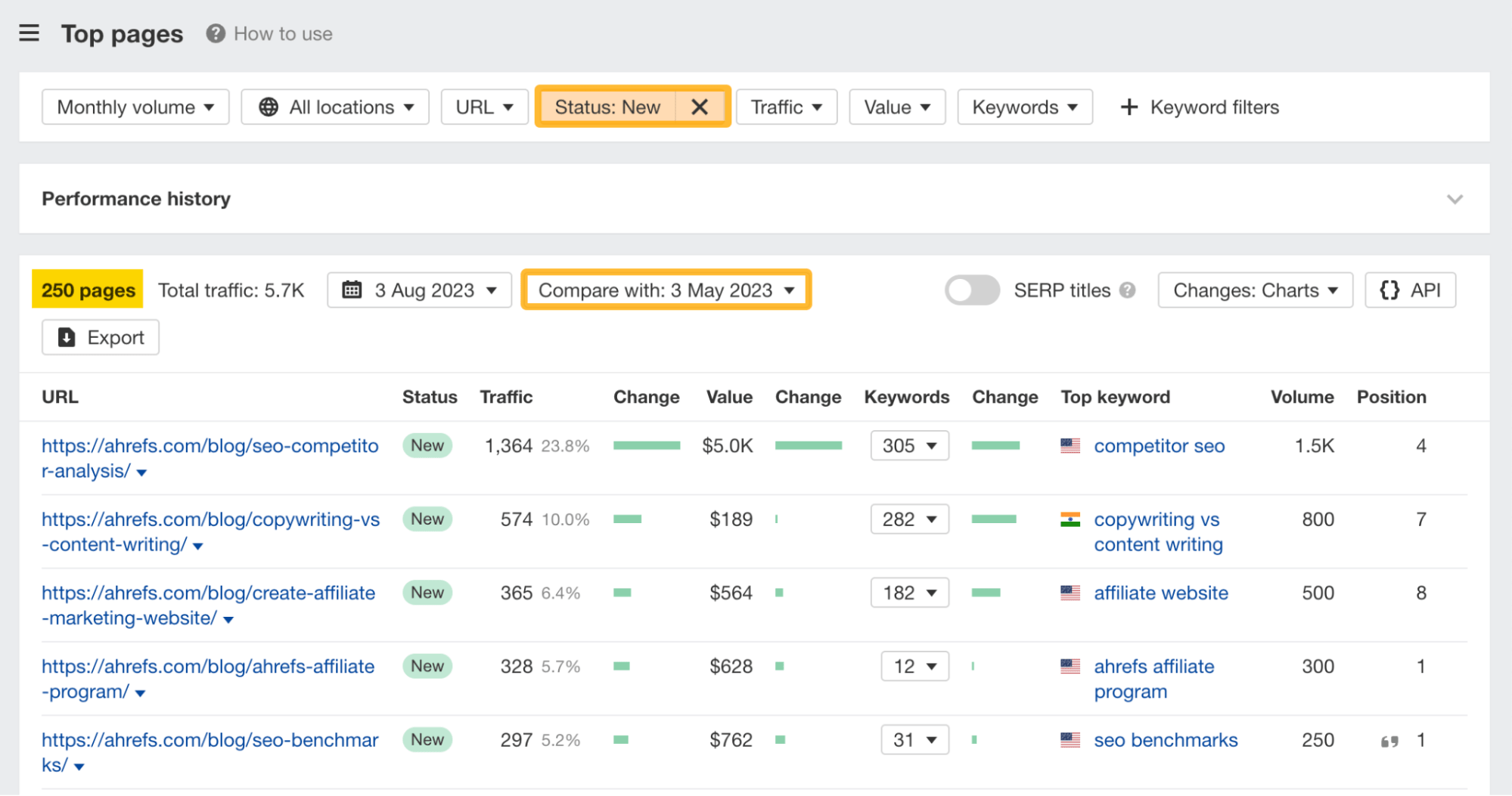Click the India flag beside copywriting vs content writing
Screen dimensions: 1512x796
[x=1070, y=519]
